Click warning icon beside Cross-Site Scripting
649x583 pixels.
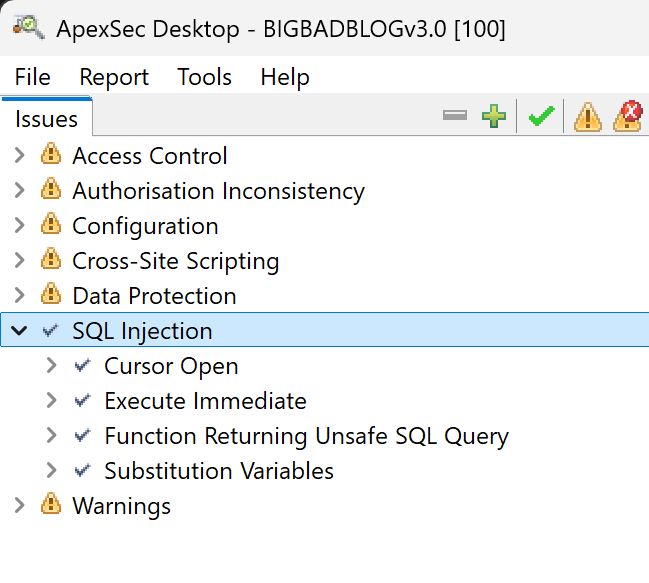tap(51, 259)
